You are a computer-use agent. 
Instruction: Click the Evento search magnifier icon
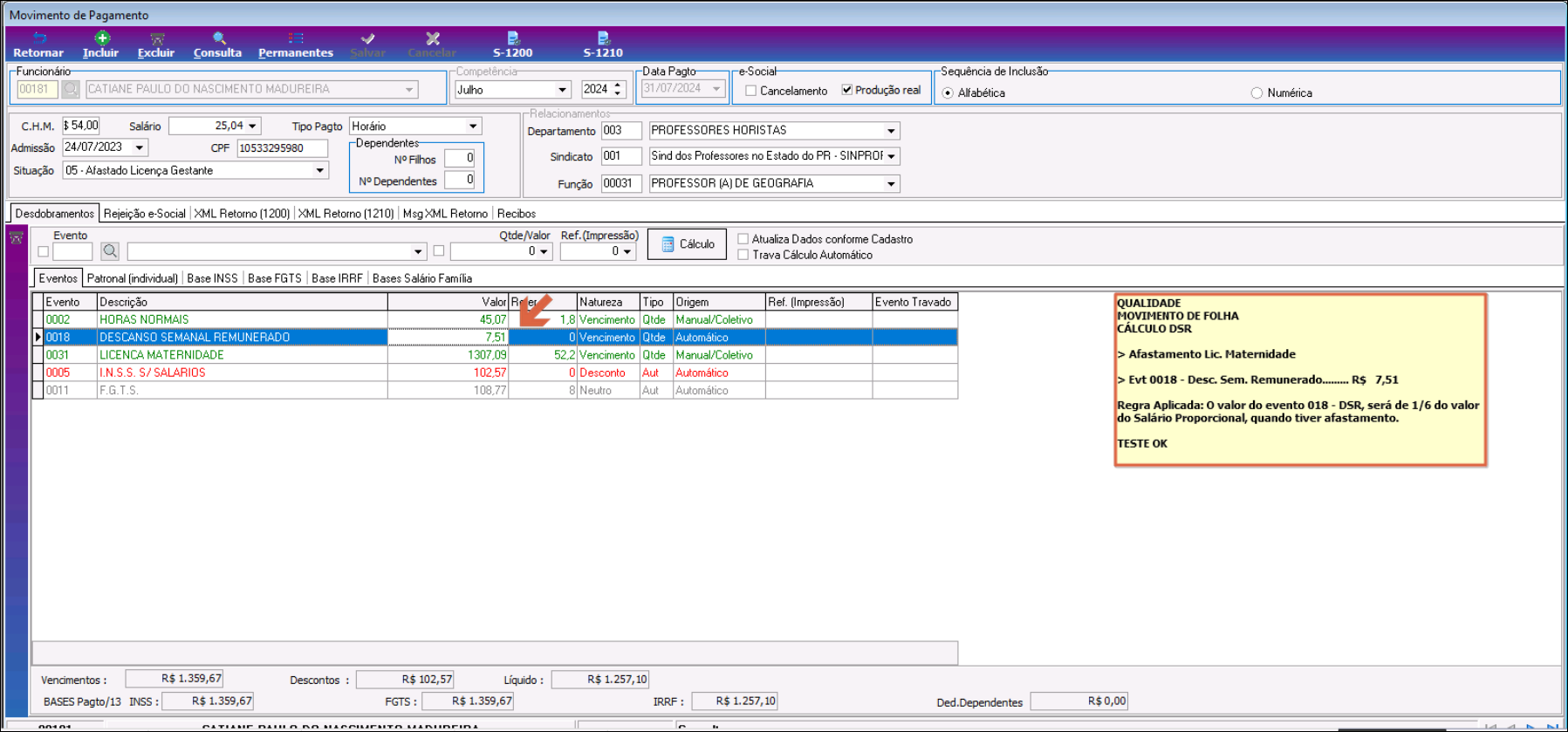point(110,251)
